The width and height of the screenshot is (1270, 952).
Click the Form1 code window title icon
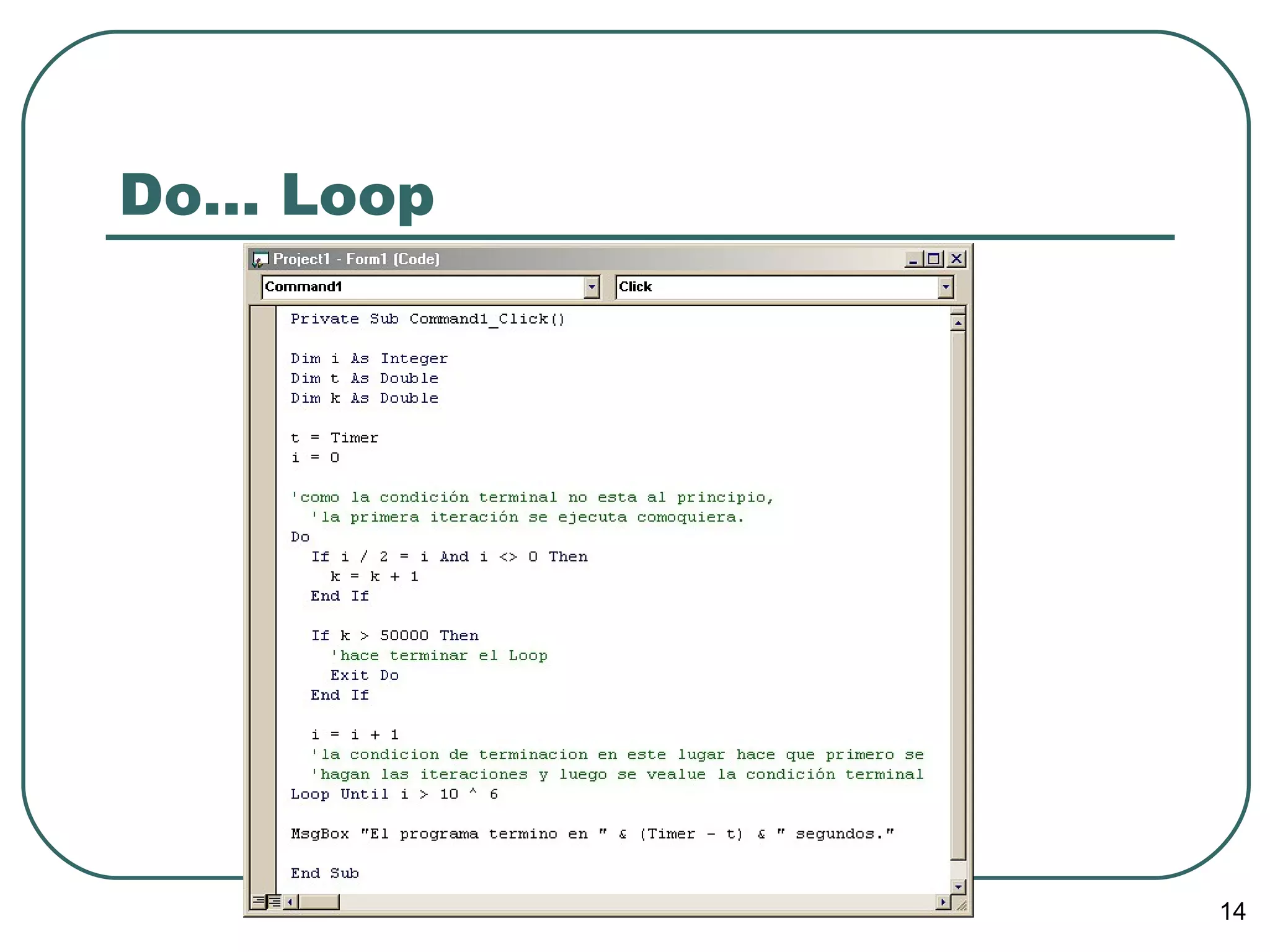260,259
